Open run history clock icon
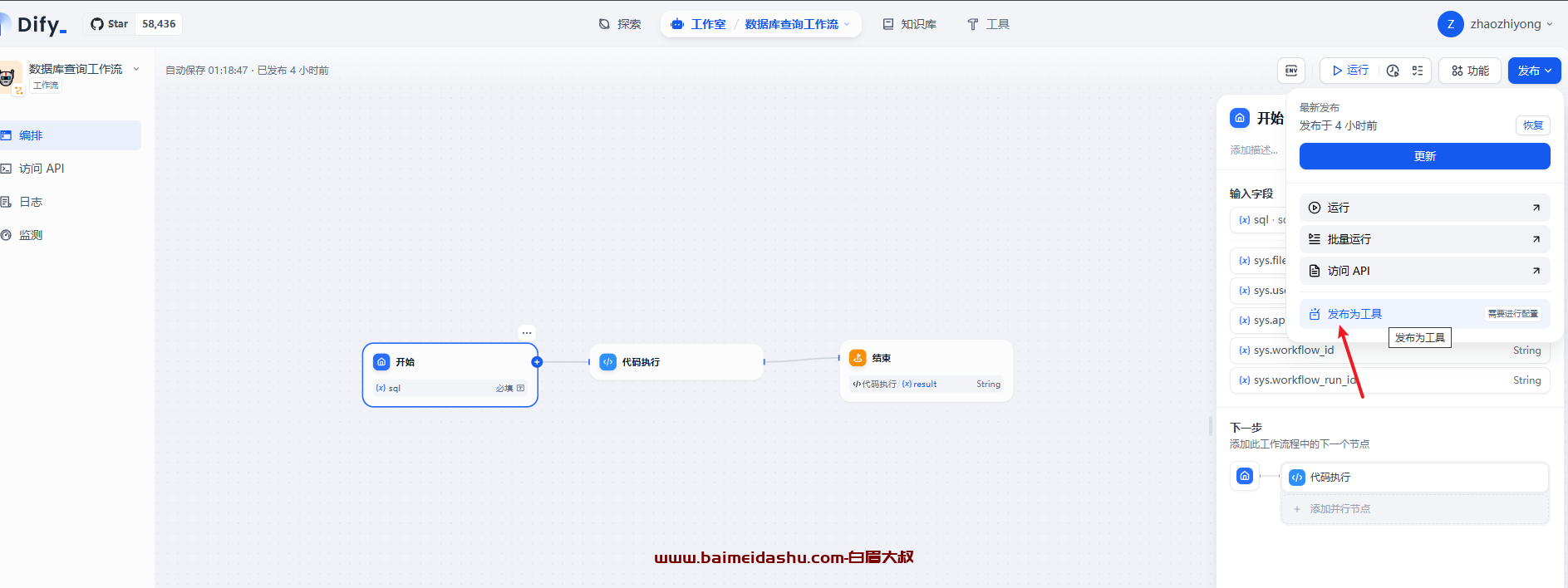Viewport: 1568px width, 588px height. [1393, 71]
